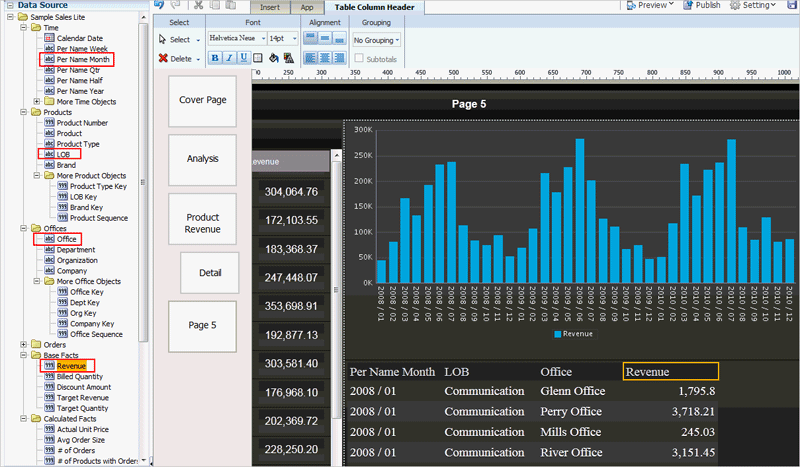
Task: Expand the Orders folder
Action: click(24, 345)
